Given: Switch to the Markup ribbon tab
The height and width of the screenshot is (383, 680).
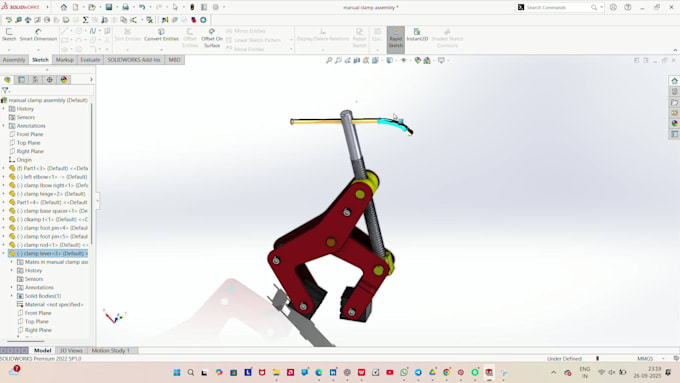Looking at the screenshot, I should [x=65, y=60].
